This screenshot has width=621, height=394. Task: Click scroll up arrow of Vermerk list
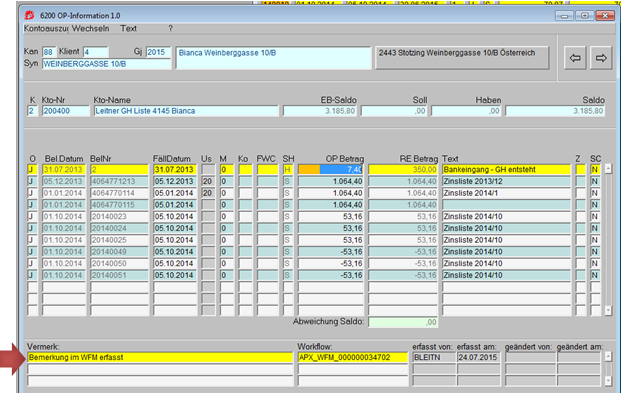point(608,357)
